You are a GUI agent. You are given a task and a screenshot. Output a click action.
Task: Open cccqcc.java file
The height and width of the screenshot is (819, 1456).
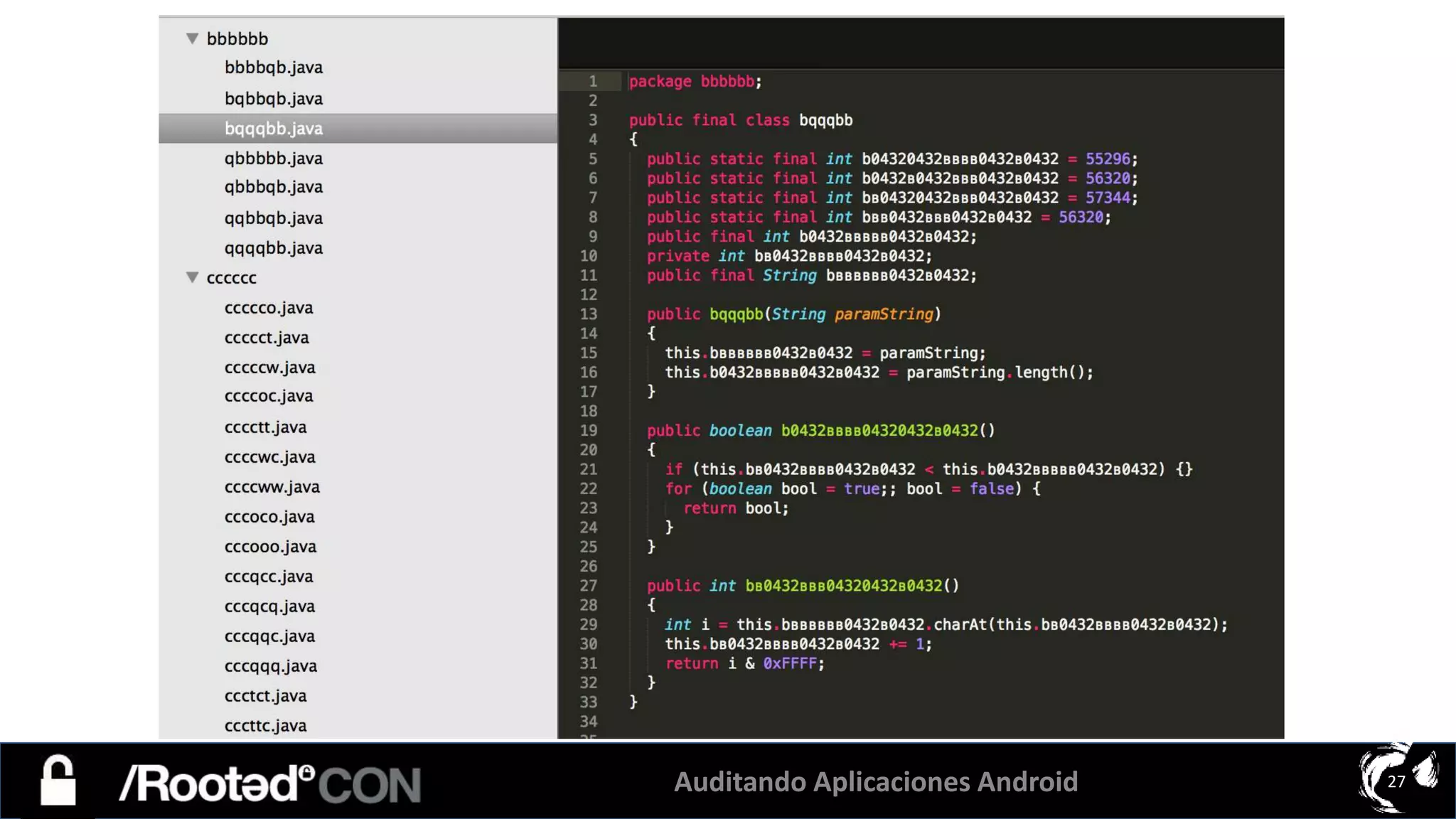coord(269,577)
